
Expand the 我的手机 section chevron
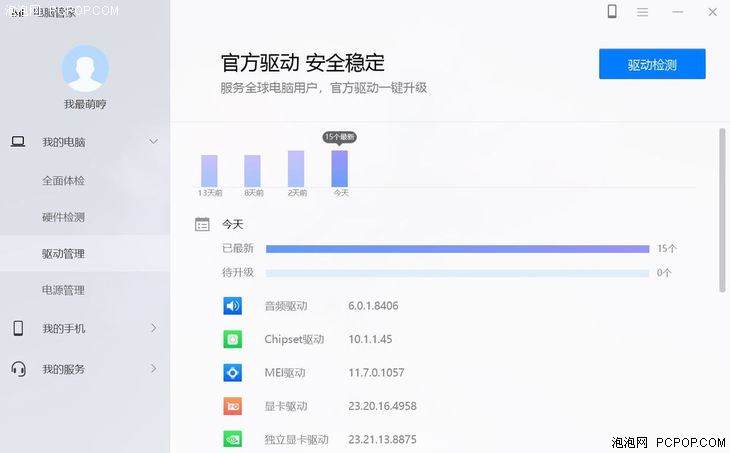[154, 328]
